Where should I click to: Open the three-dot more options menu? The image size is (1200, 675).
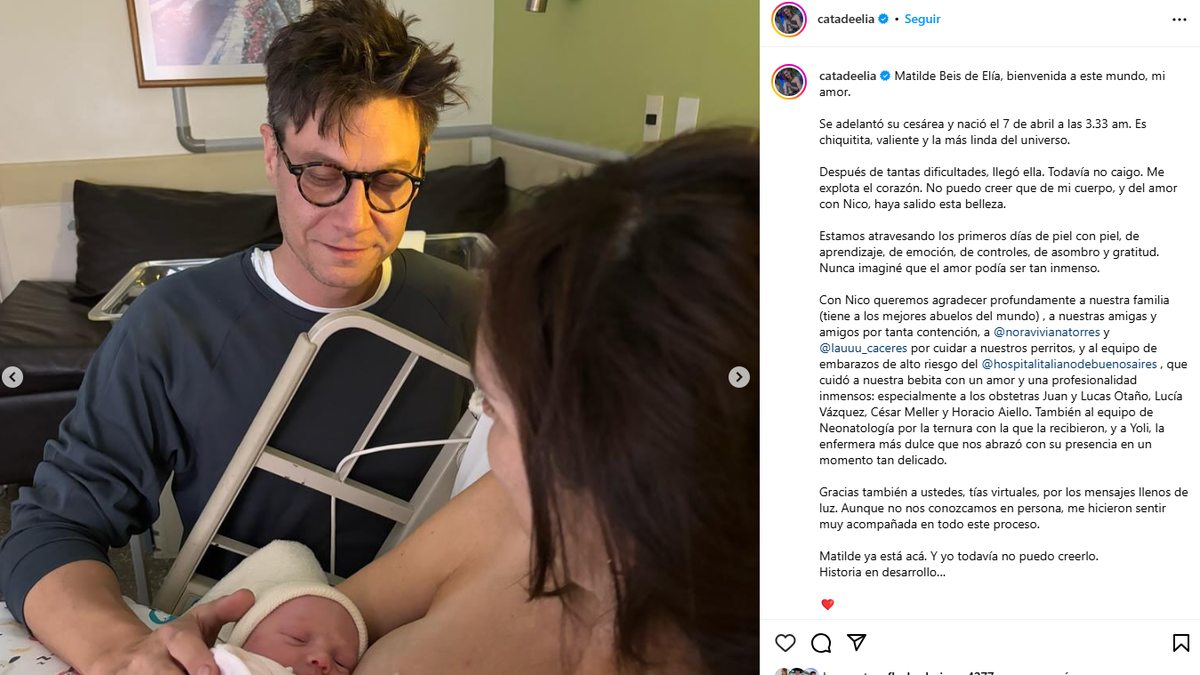point(1180,19)
